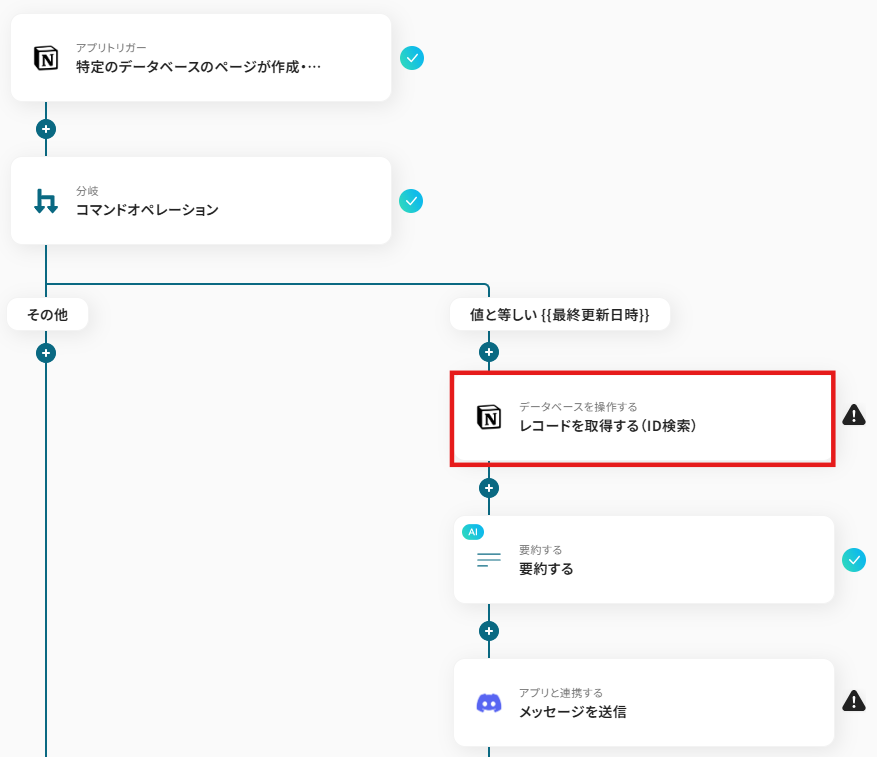This screenshot has height=757, width=877.
Task: Open the コマンドオペレーション branch step
Action: point(201,200)
